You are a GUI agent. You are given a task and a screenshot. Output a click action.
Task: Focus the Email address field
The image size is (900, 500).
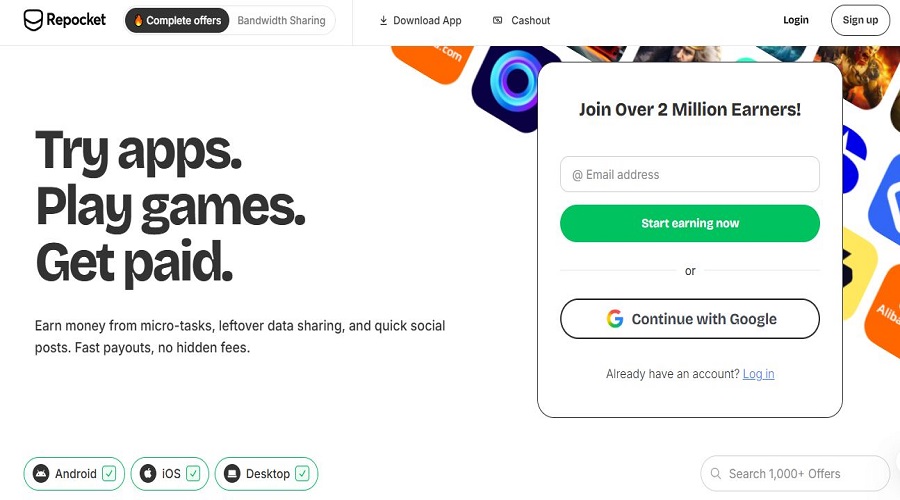[x=690, y=174]
